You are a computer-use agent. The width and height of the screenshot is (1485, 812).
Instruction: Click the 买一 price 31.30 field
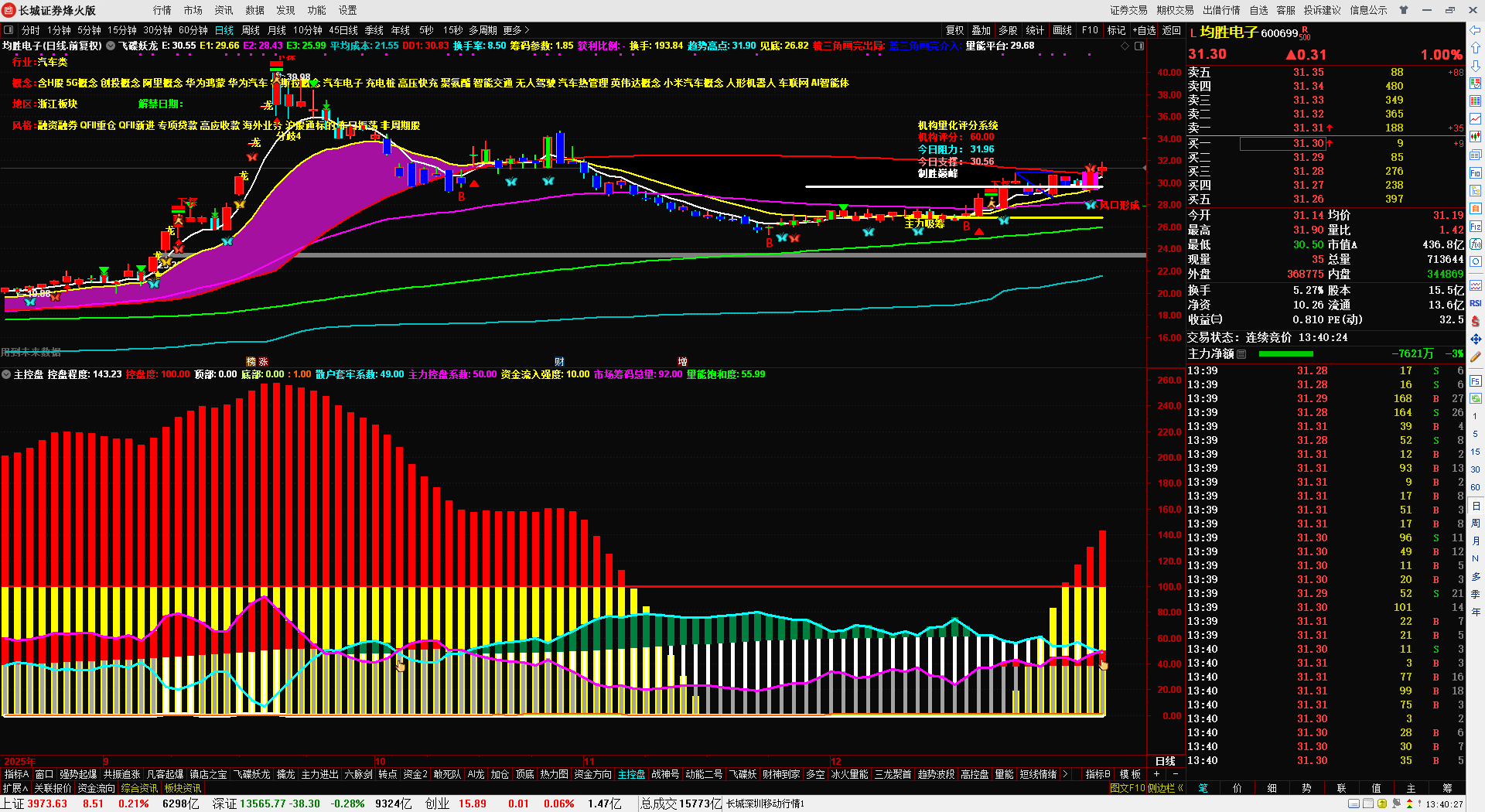click(x=1283, y=143)
